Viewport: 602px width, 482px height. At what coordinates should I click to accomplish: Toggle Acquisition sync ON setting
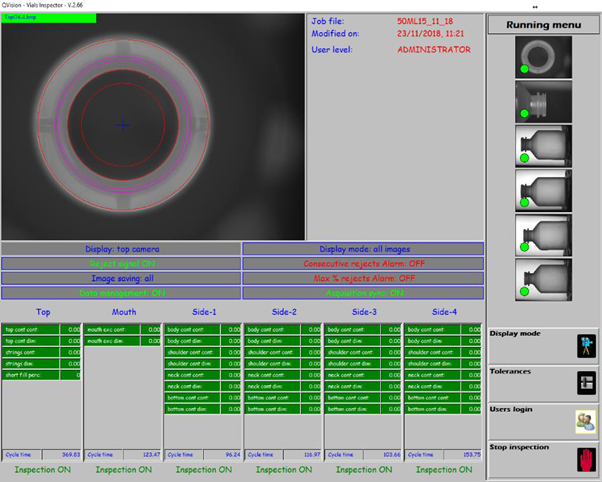point(362,293)
